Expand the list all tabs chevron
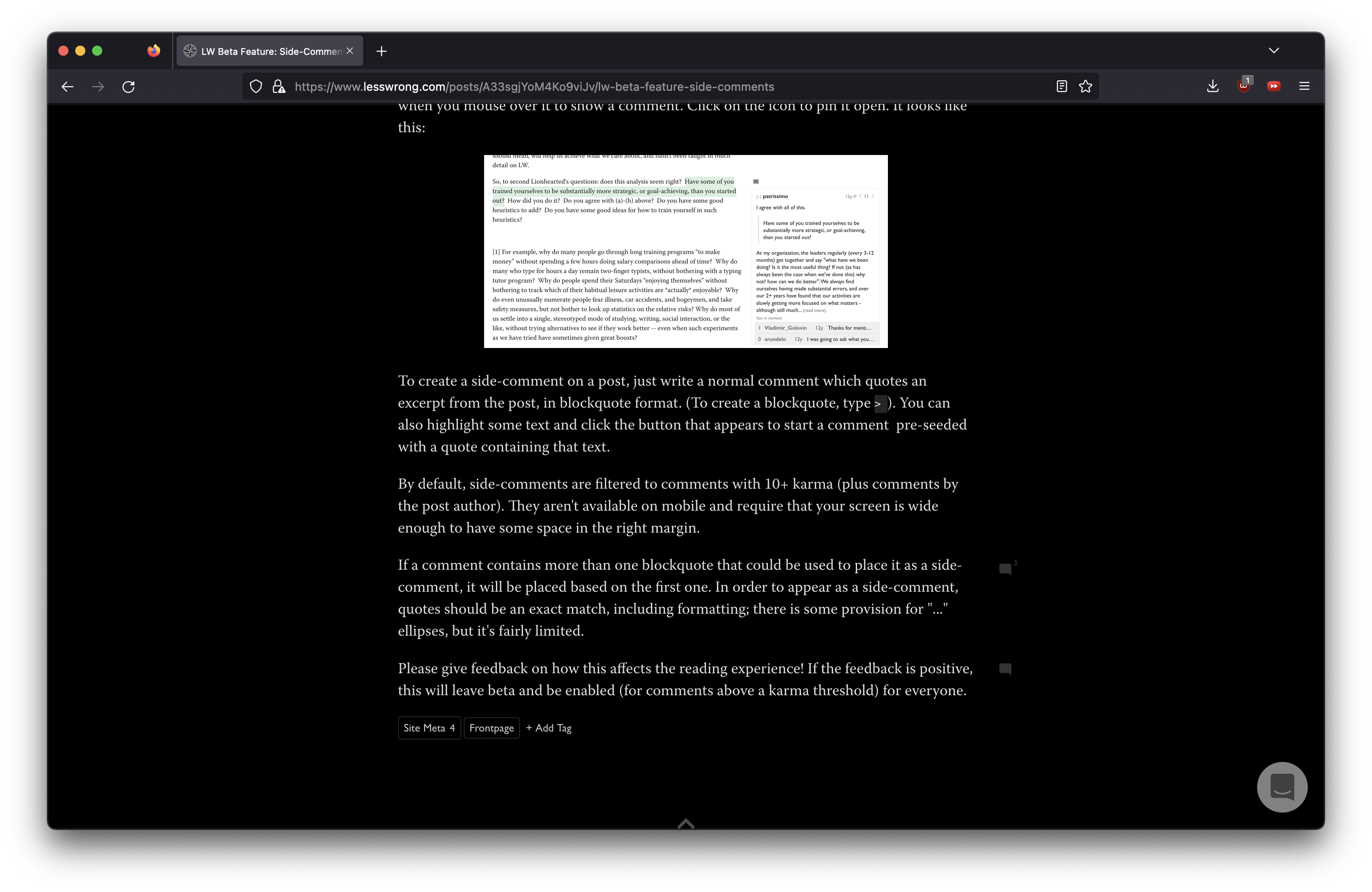 (1274, 51)
